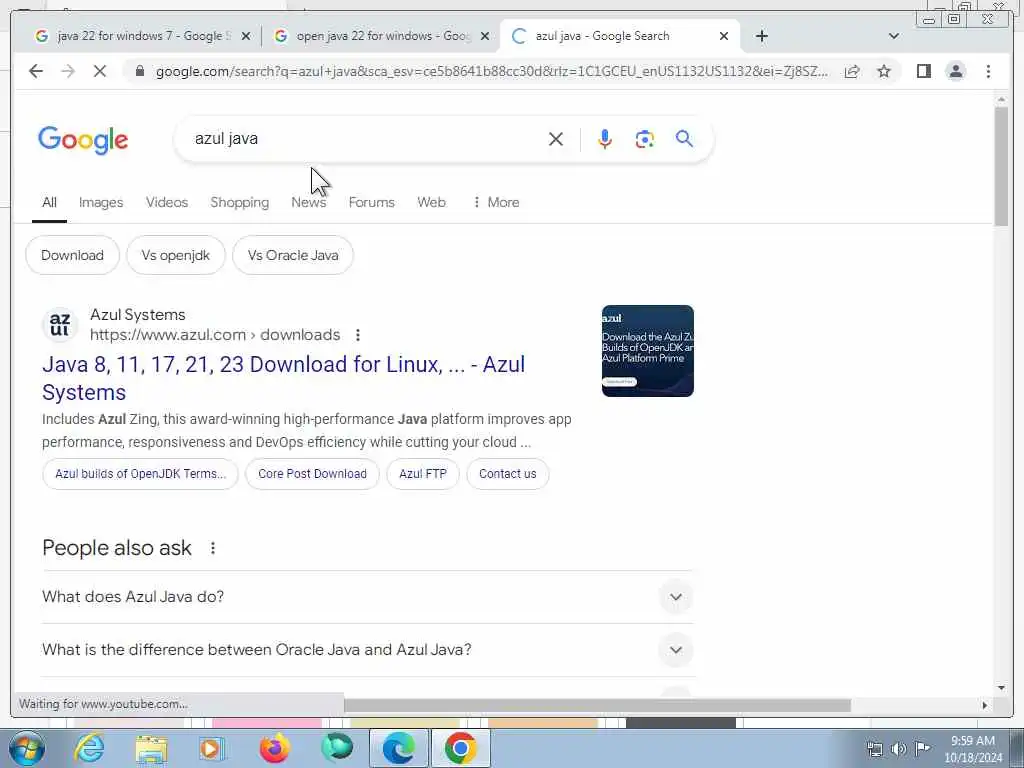Click the Download suggestion chip
Viewport: 1024px width, 768px height.
72,255
